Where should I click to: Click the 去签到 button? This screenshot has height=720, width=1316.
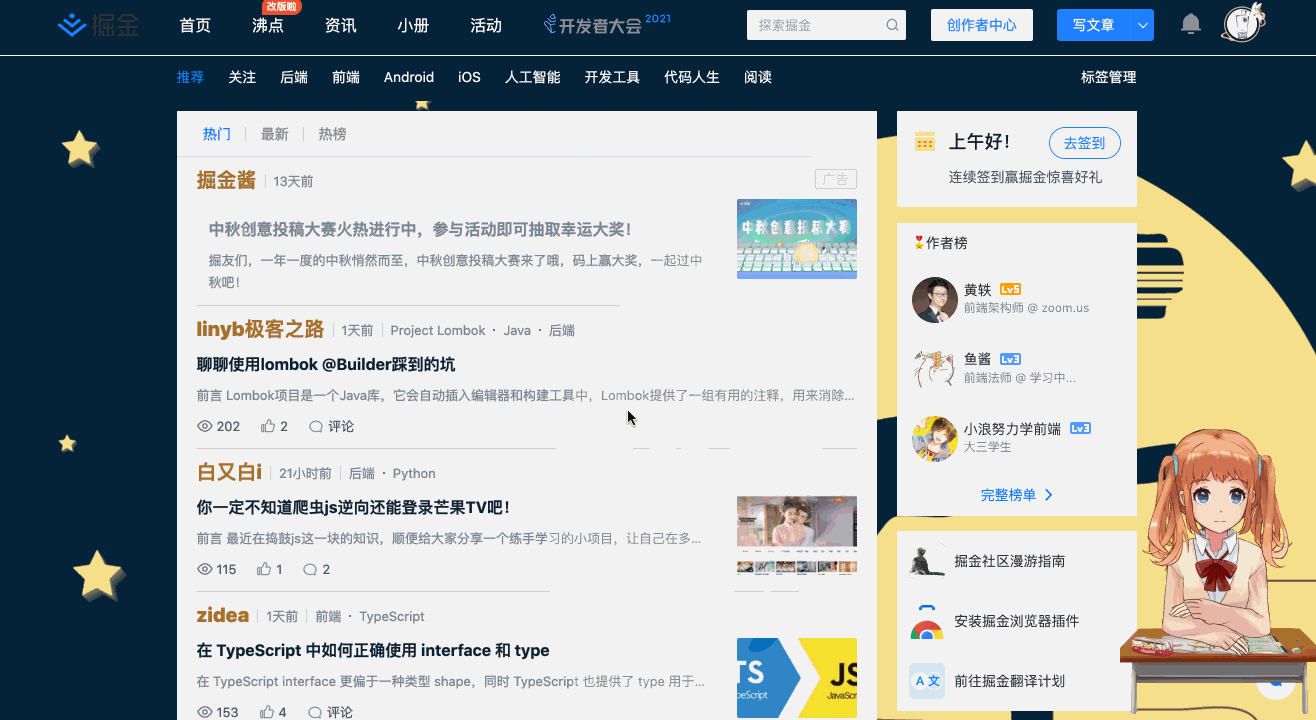(x=1085, y=143)
